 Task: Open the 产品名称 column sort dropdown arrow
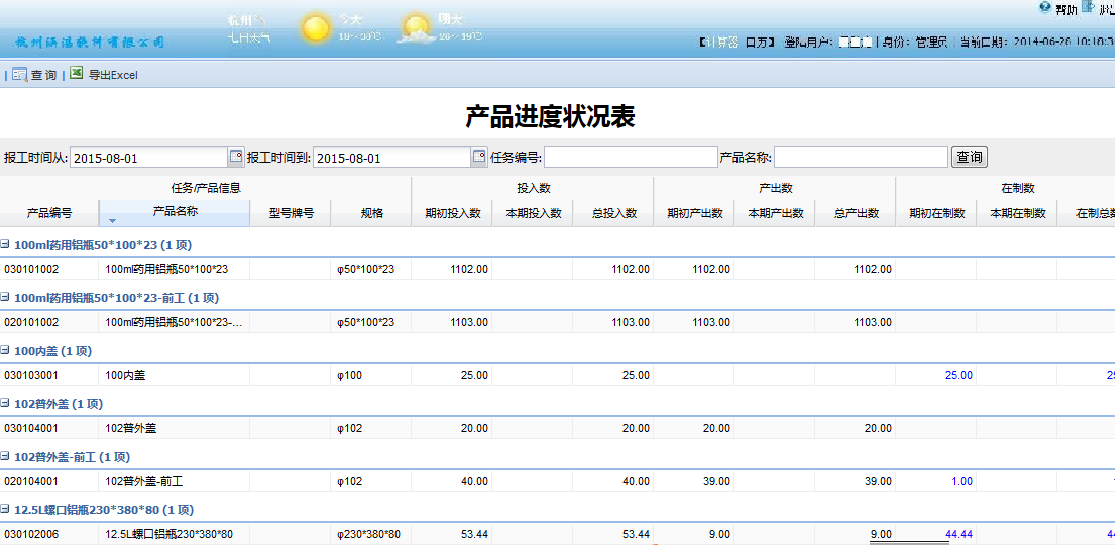tap(112, 220)
